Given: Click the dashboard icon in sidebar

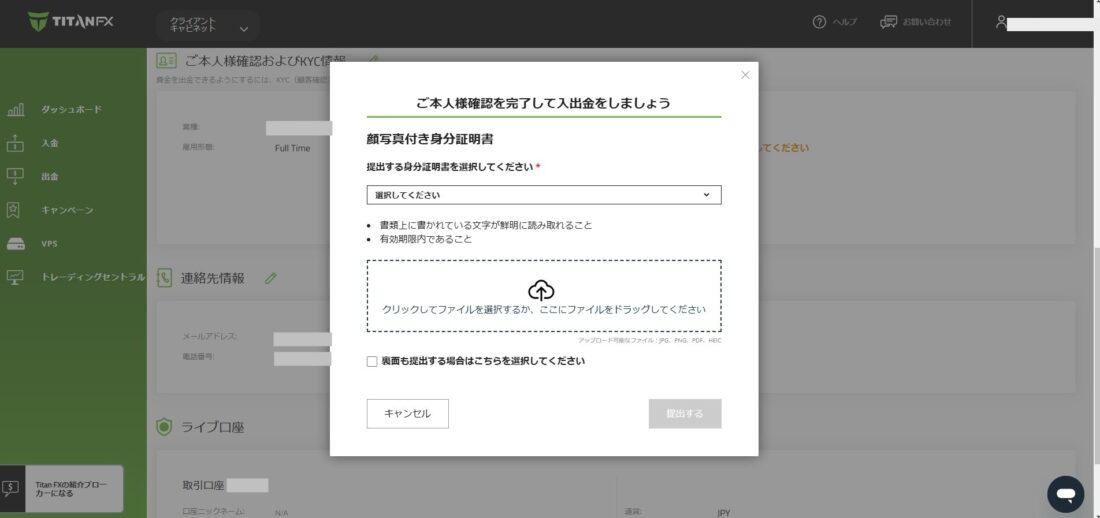Looking at the screenshot, I should pyautogui.click(x=15, y=109).
